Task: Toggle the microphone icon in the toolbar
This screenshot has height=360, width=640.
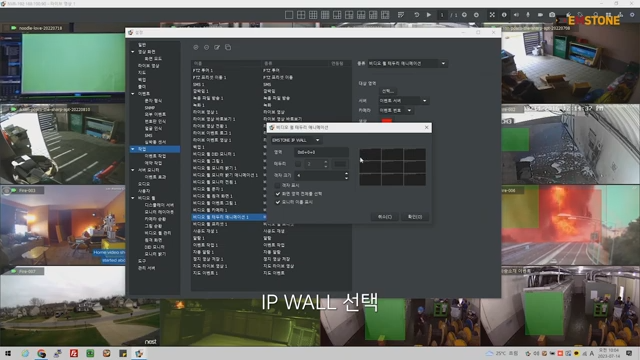Action: (528, 15)
